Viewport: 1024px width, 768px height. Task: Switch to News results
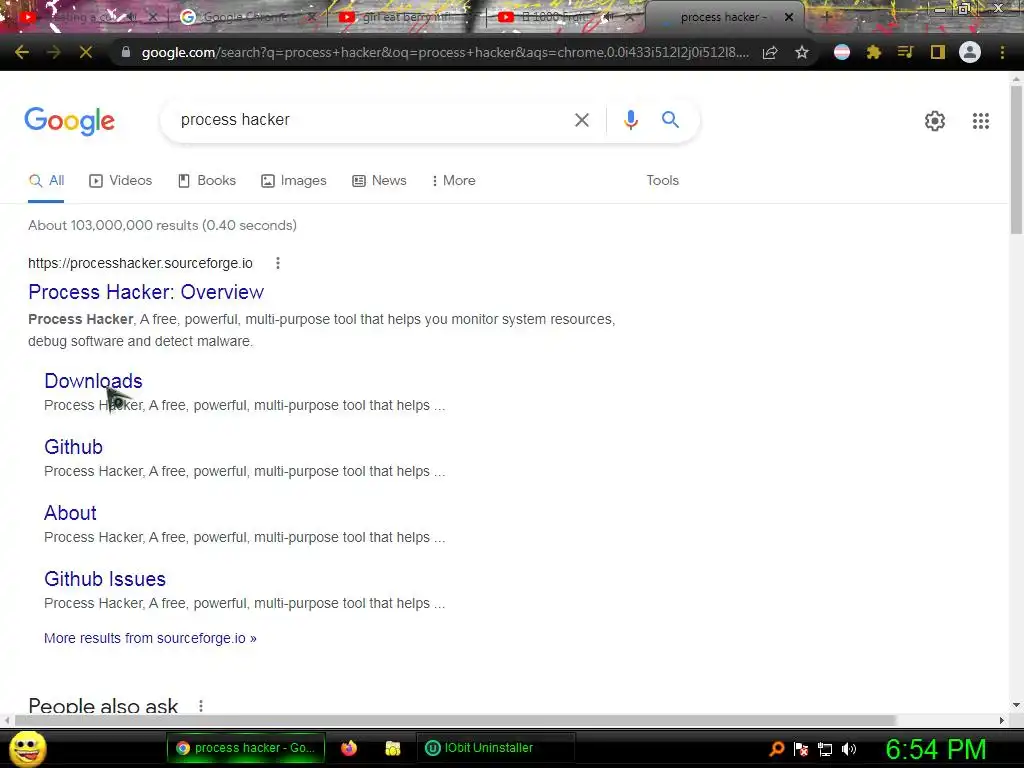coord(379,181)
